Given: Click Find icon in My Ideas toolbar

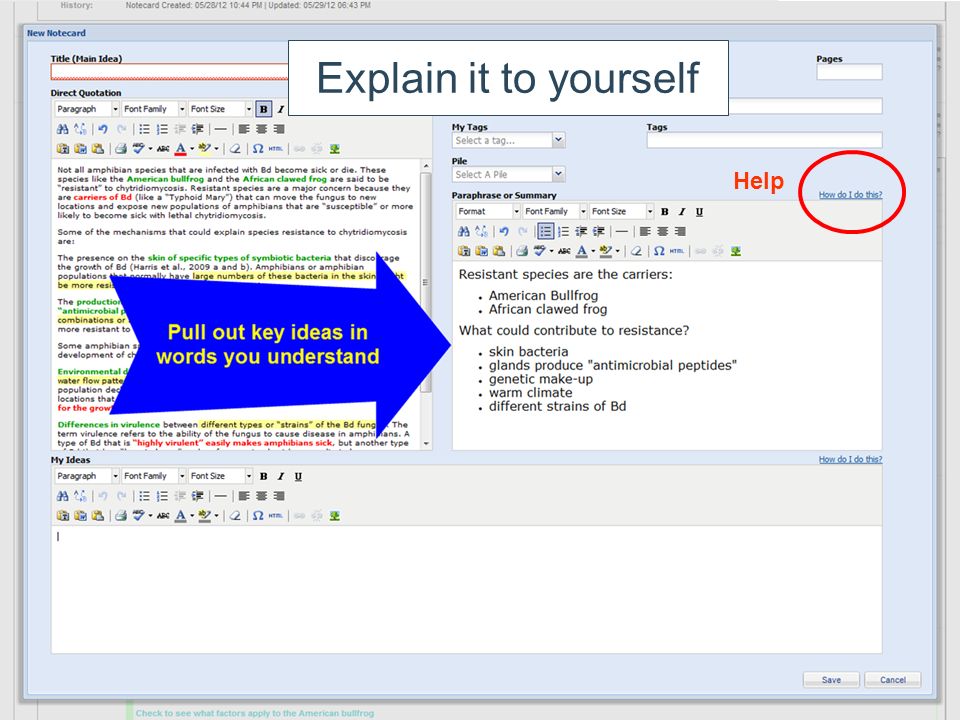Looking at the screenshot, I should [62, 496].
